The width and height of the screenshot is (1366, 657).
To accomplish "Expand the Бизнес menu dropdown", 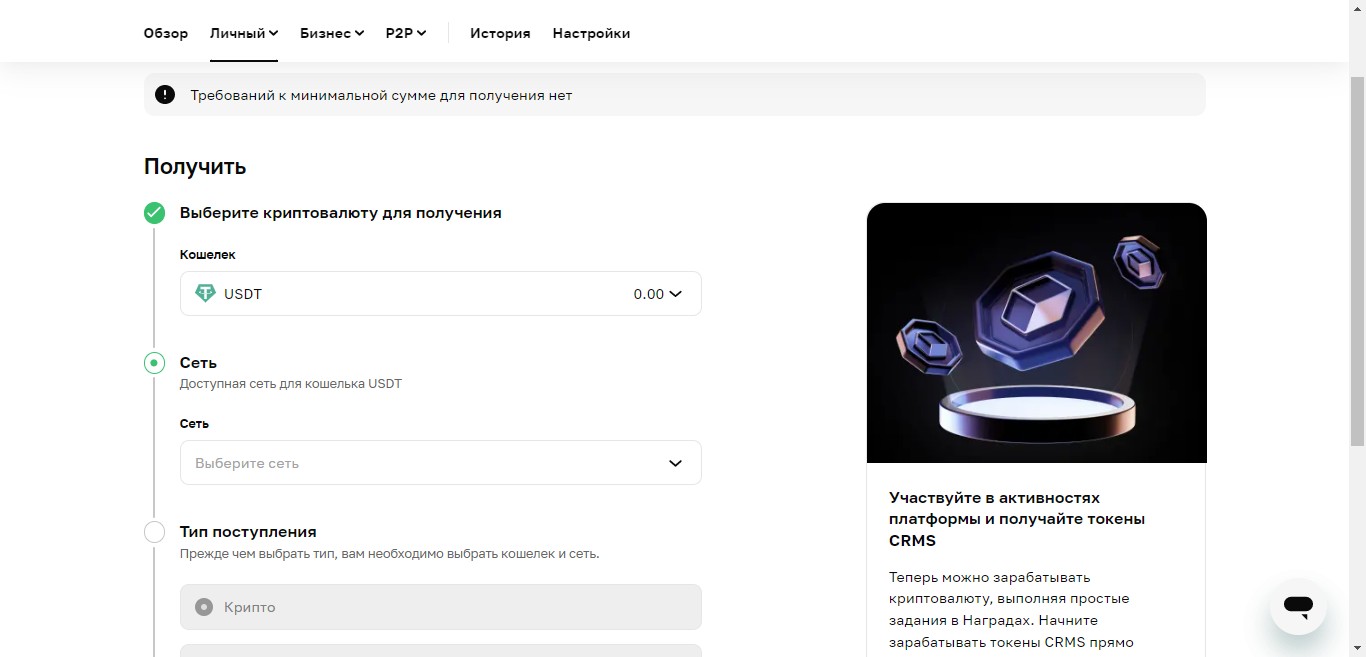I will 331,33.
